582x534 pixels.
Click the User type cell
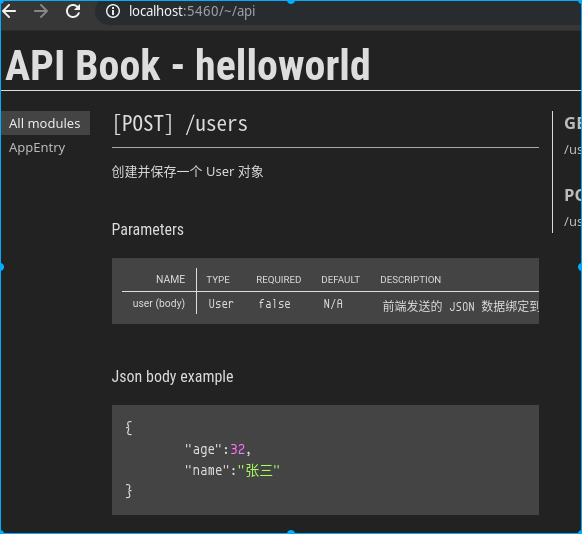221,304
